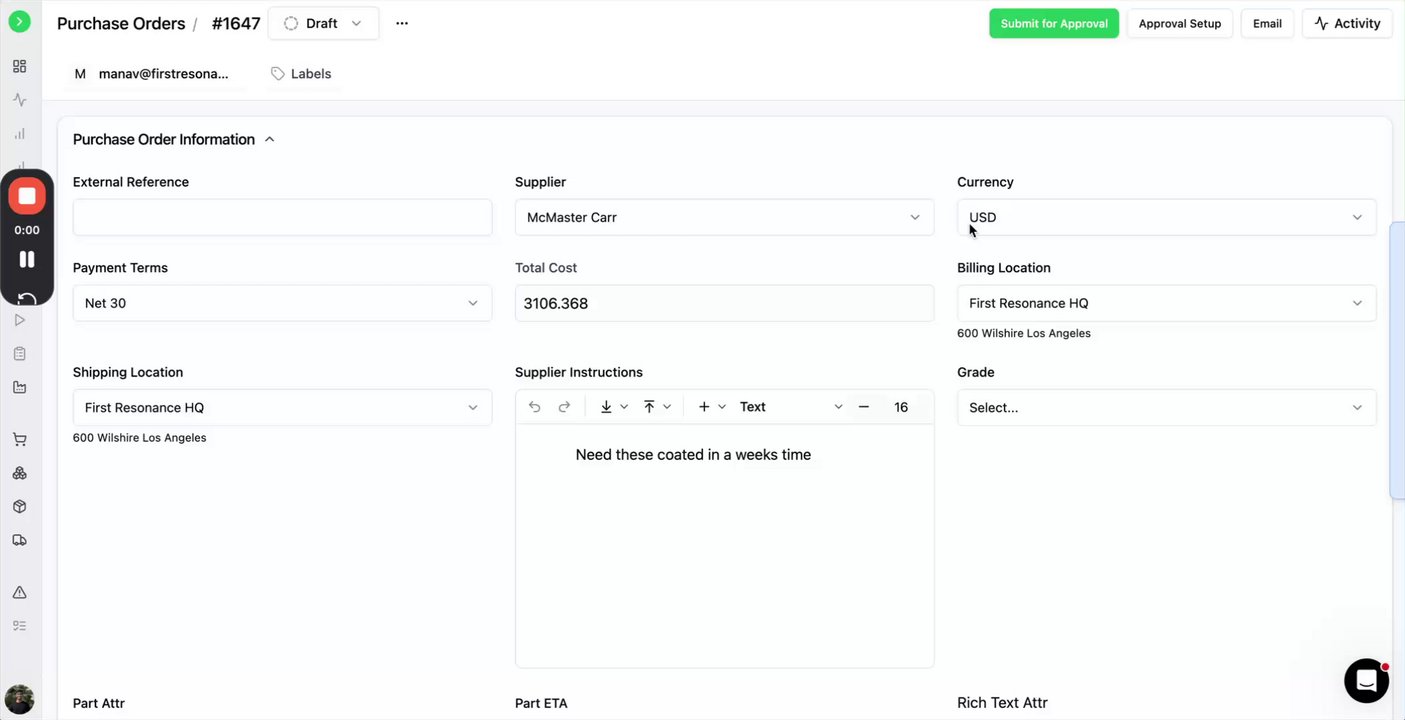Viewport: 1405px width, 720px height.
Task: Open the Payment Terms Net 30 dropdown
Action: [282, 303]
